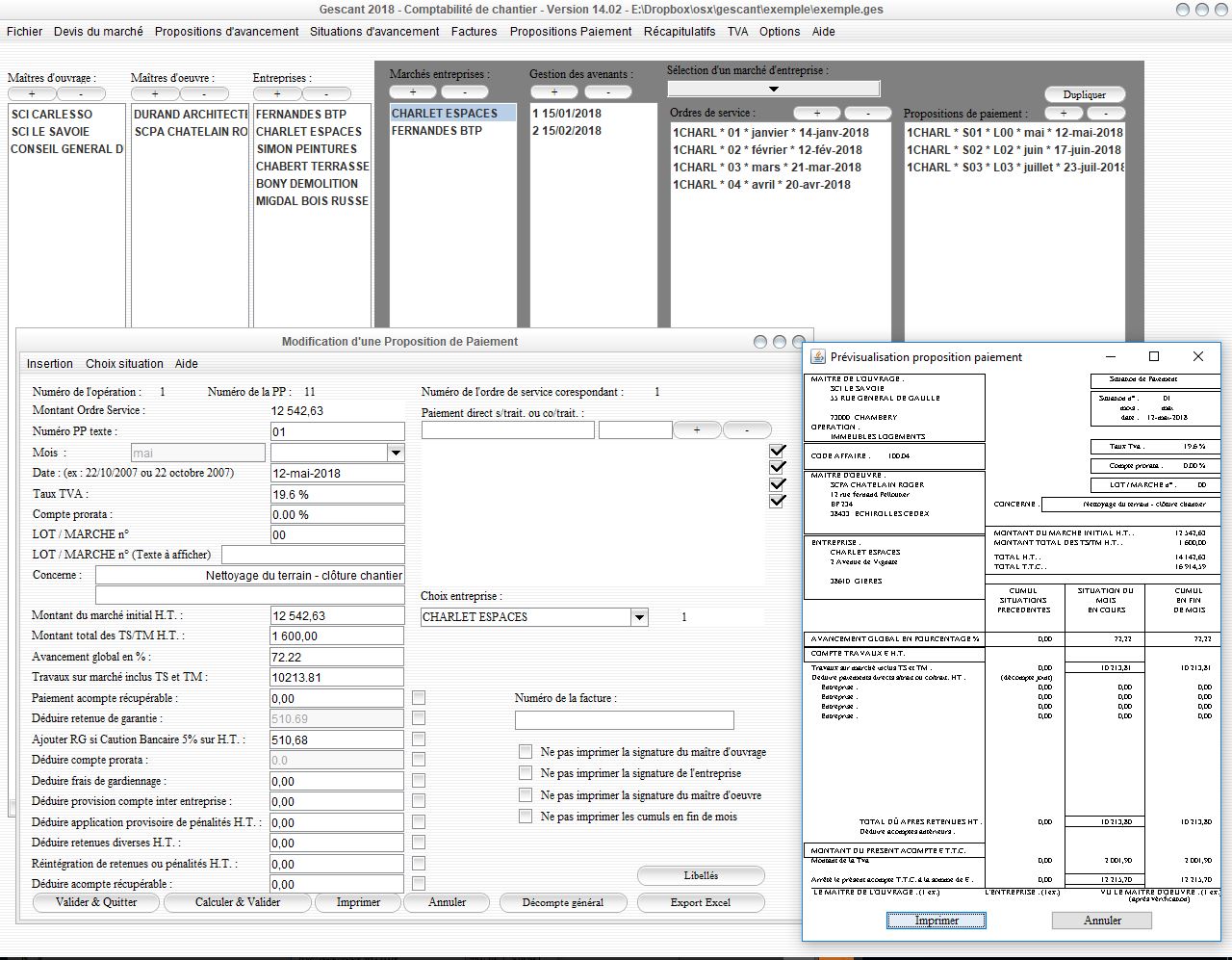Click the Dupliquer button

coord(1085,94)
